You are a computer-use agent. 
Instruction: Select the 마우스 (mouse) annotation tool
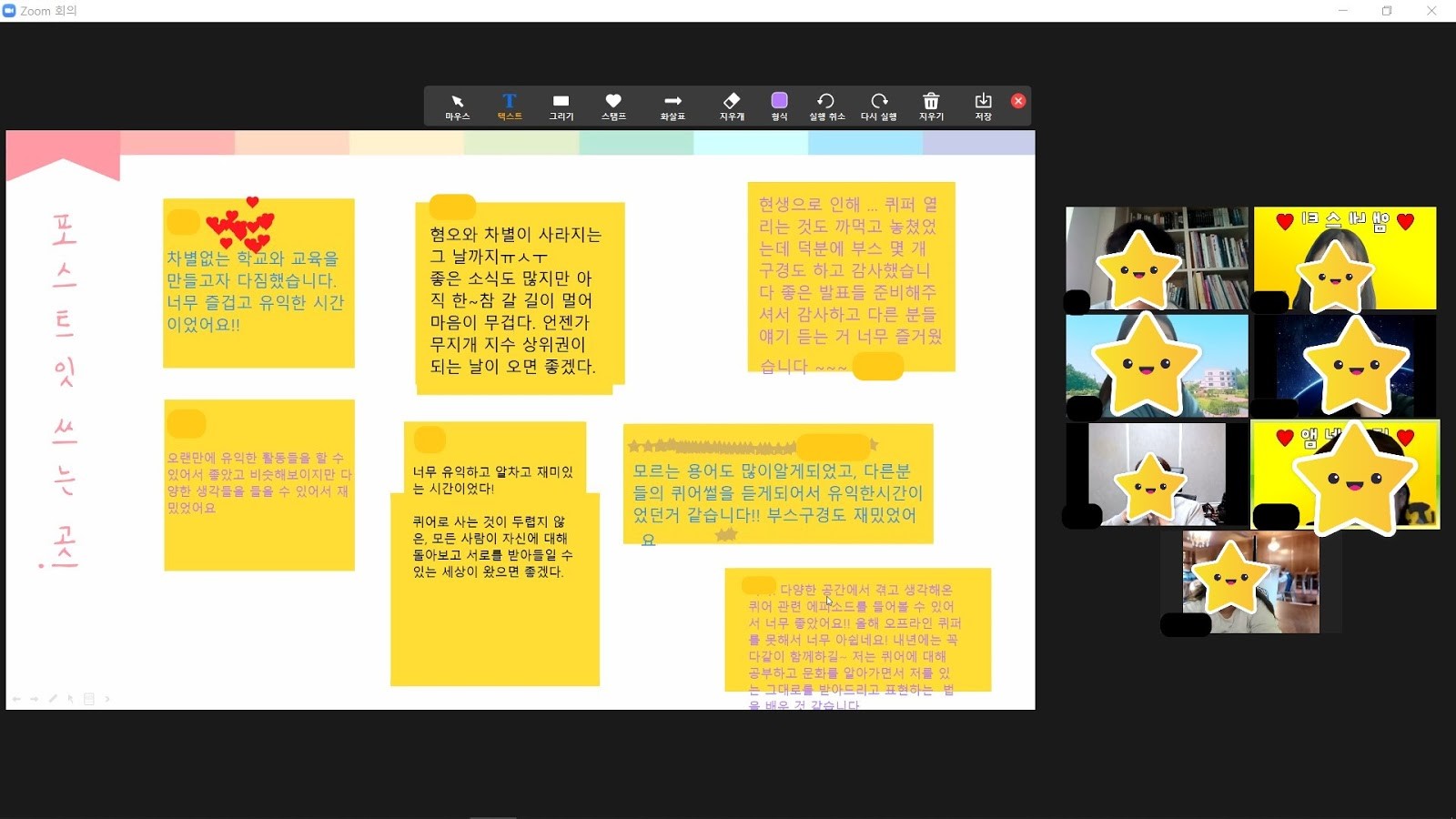pyautogui.click(x=457, y=106)
